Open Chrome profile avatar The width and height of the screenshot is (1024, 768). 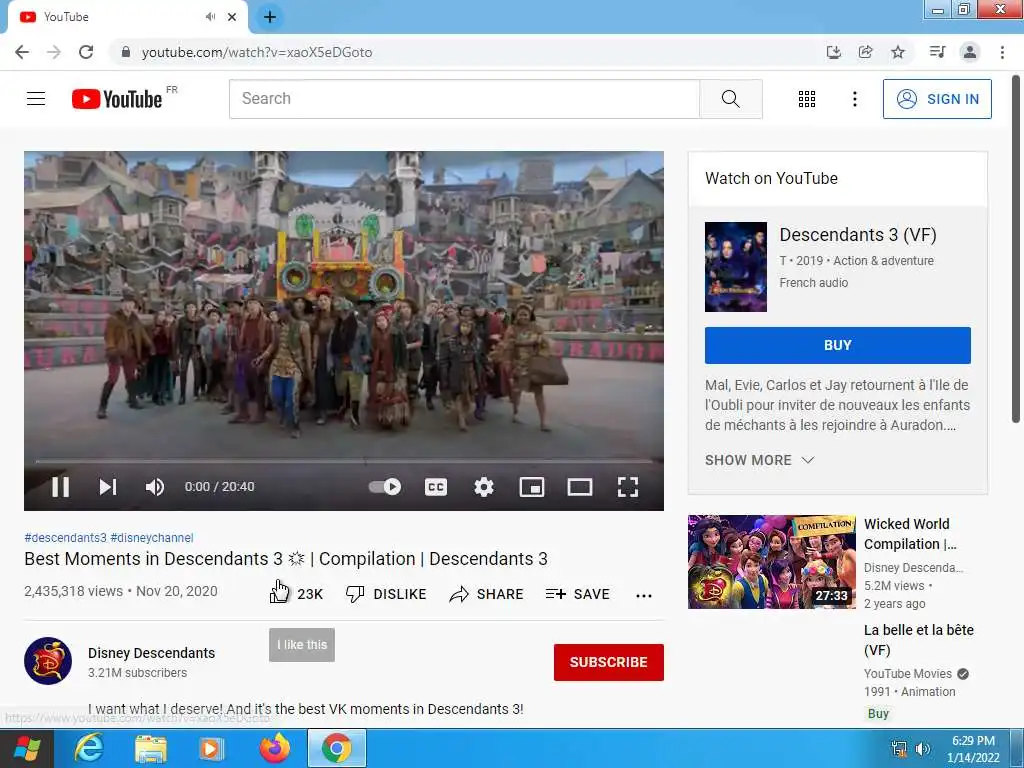pos(970,52)
